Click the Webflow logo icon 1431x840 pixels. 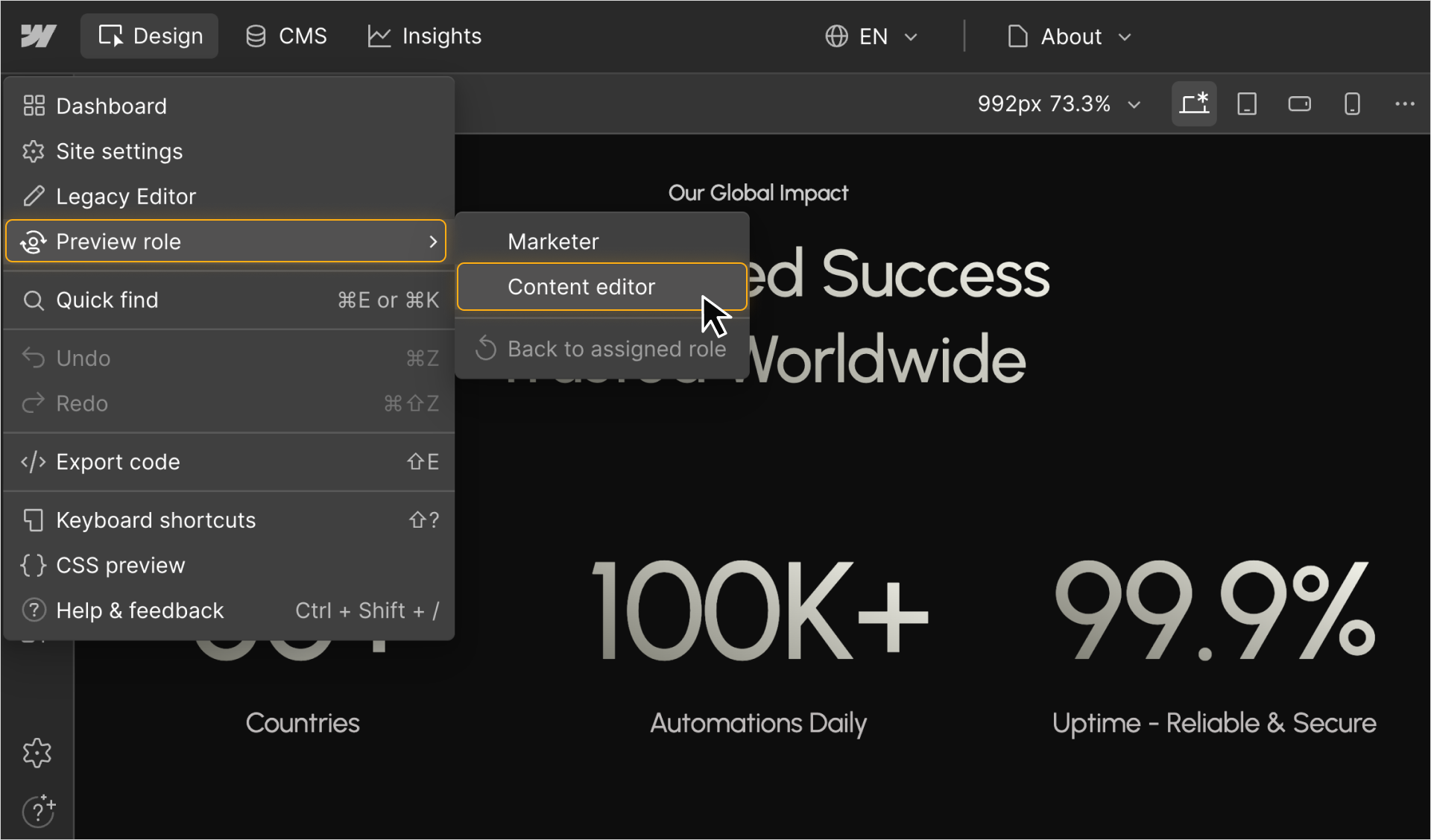pos(38,36)
